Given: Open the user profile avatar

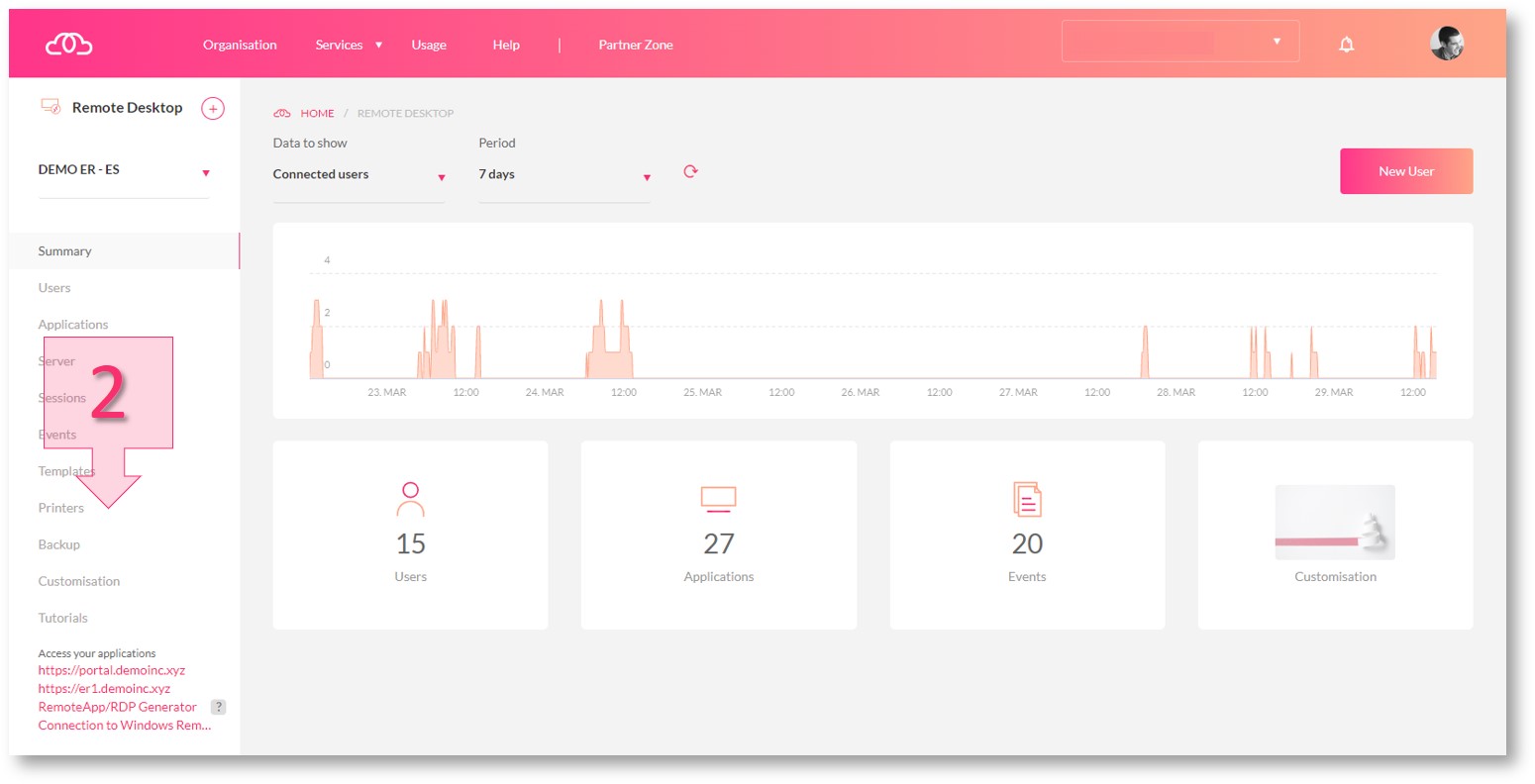Looking at the screenshot, I should (1446, 44).
